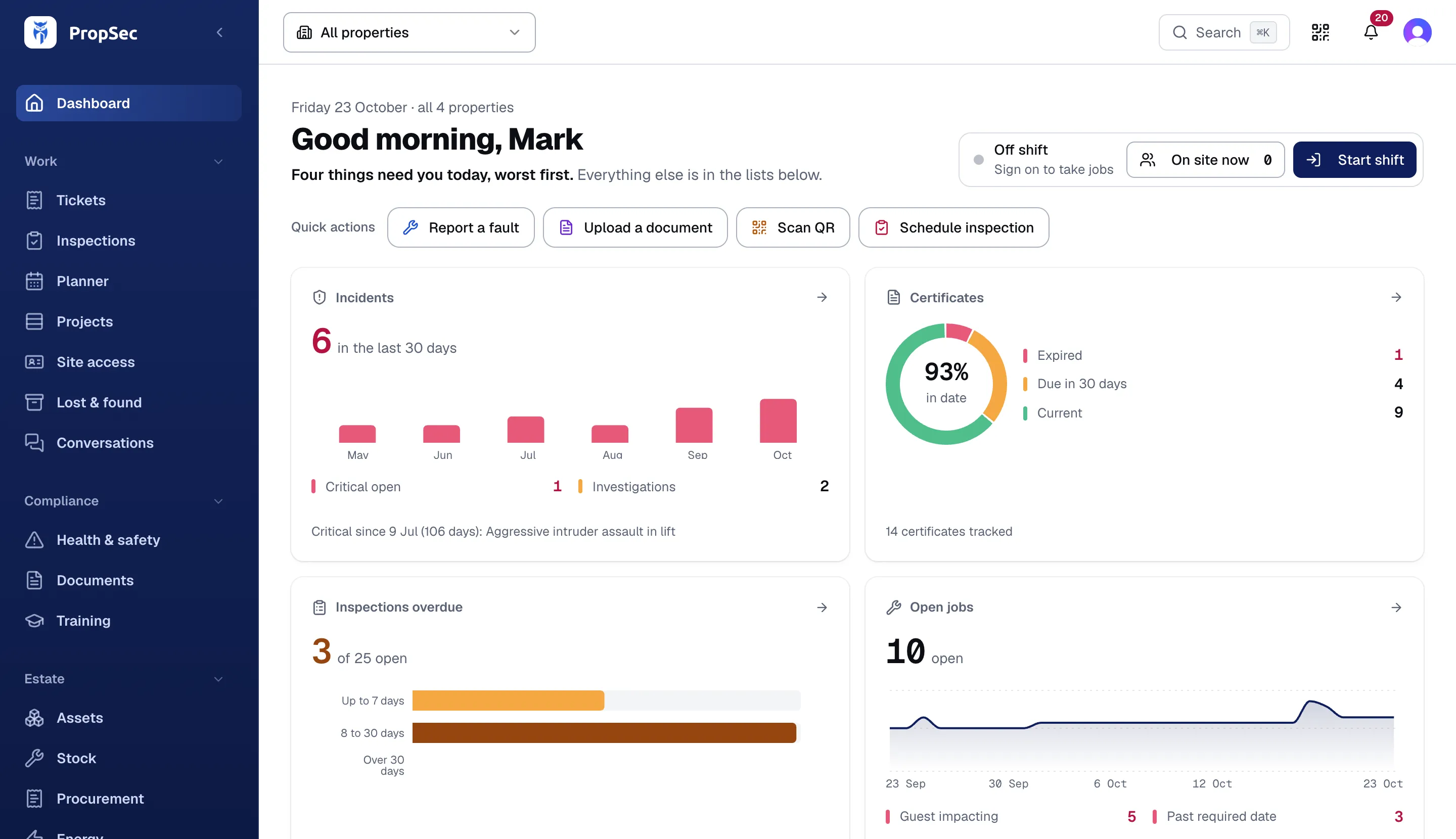Image resolution: width=1456 pixels, height=839 pixels.
Task: Click the Assets cubes icon
Action: click(x=34, y=718)
